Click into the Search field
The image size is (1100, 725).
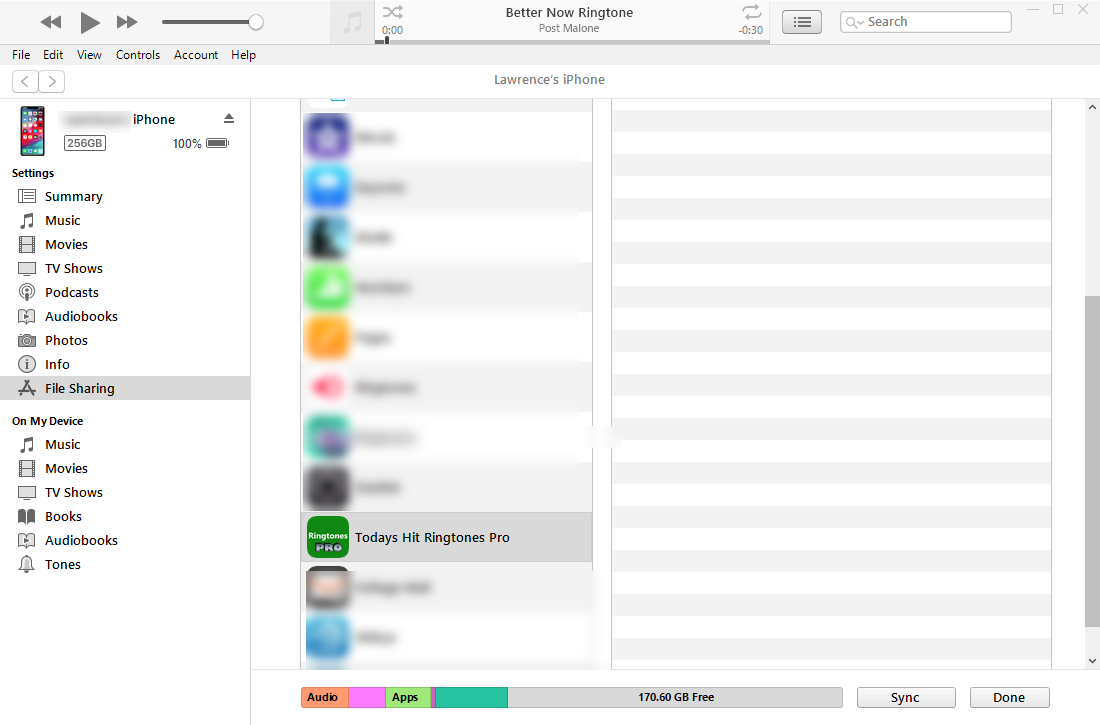click(x=926, y=22)
